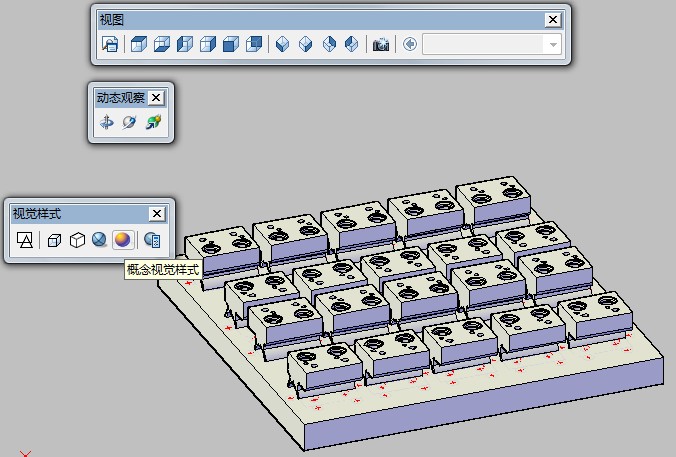Viewport: 676px width, 457px height.
Task: Activate Free Orbit tool
Action: [x=129, y=122]
